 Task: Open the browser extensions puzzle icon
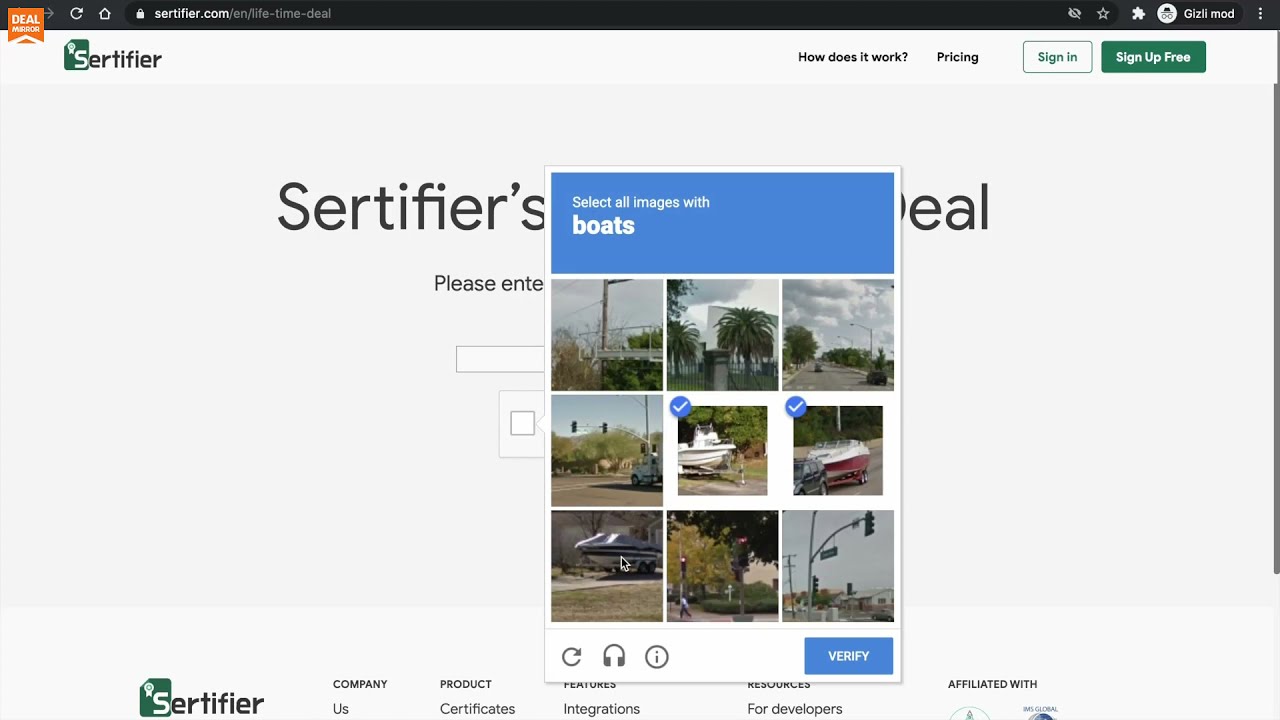(1138, 14)
